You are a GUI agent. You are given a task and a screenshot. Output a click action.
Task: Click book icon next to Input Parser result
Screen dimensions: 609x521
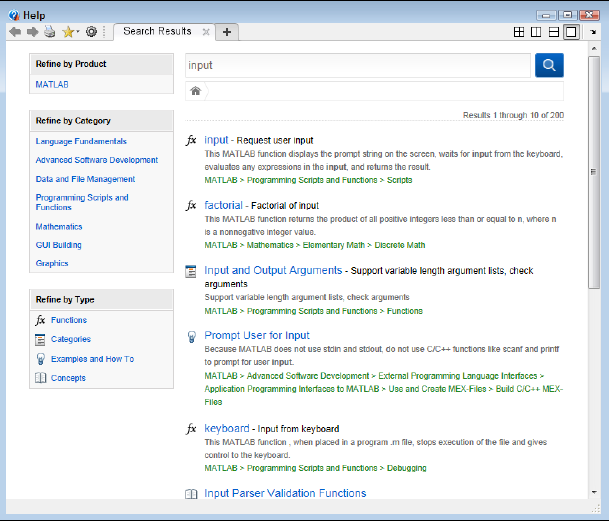click(191, 494)
